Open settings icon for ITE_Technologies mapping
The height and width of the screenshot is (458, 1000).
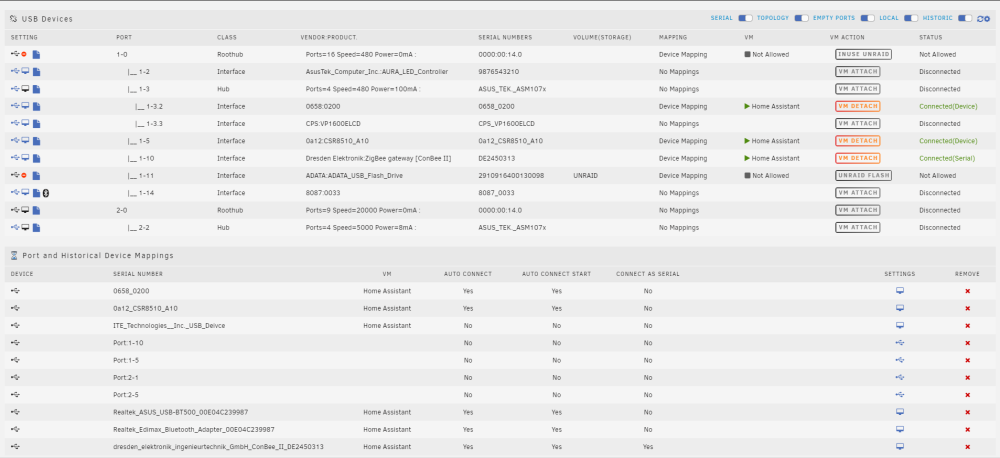pyautogui.click(x=900, y=325)
